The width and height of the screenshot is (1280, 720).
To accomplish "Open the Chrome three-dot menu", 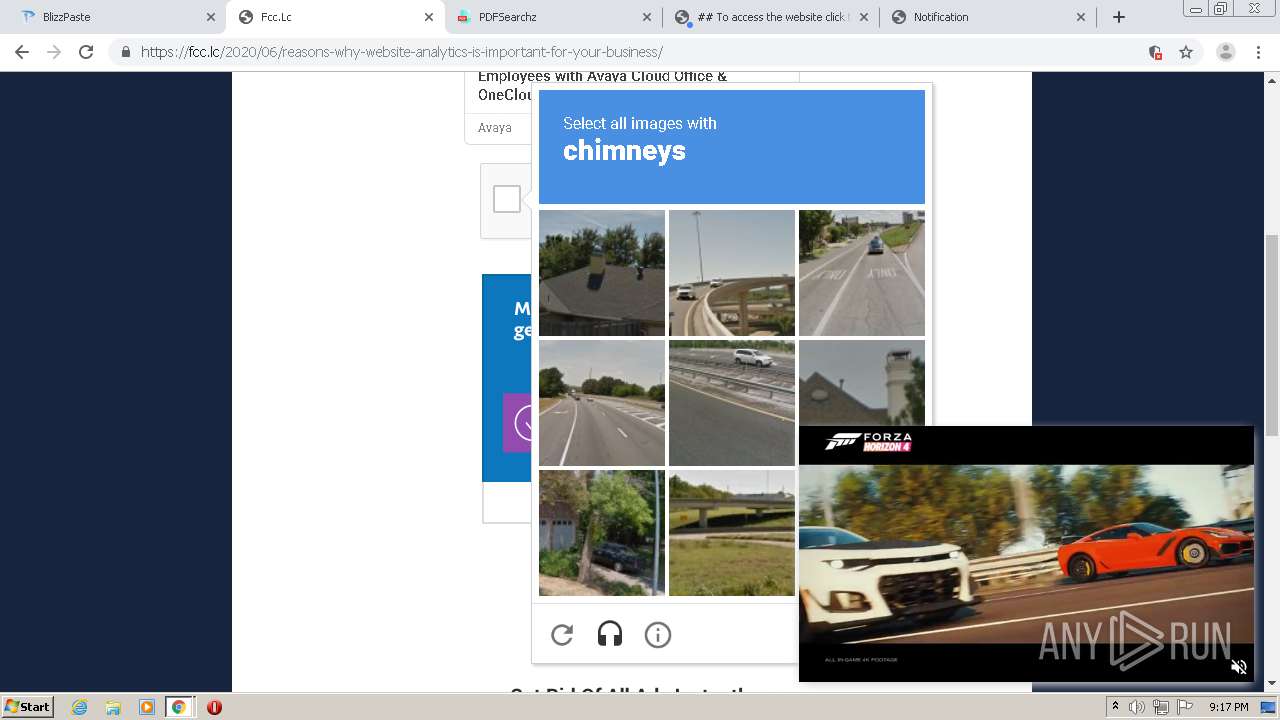I will 1259,52.
